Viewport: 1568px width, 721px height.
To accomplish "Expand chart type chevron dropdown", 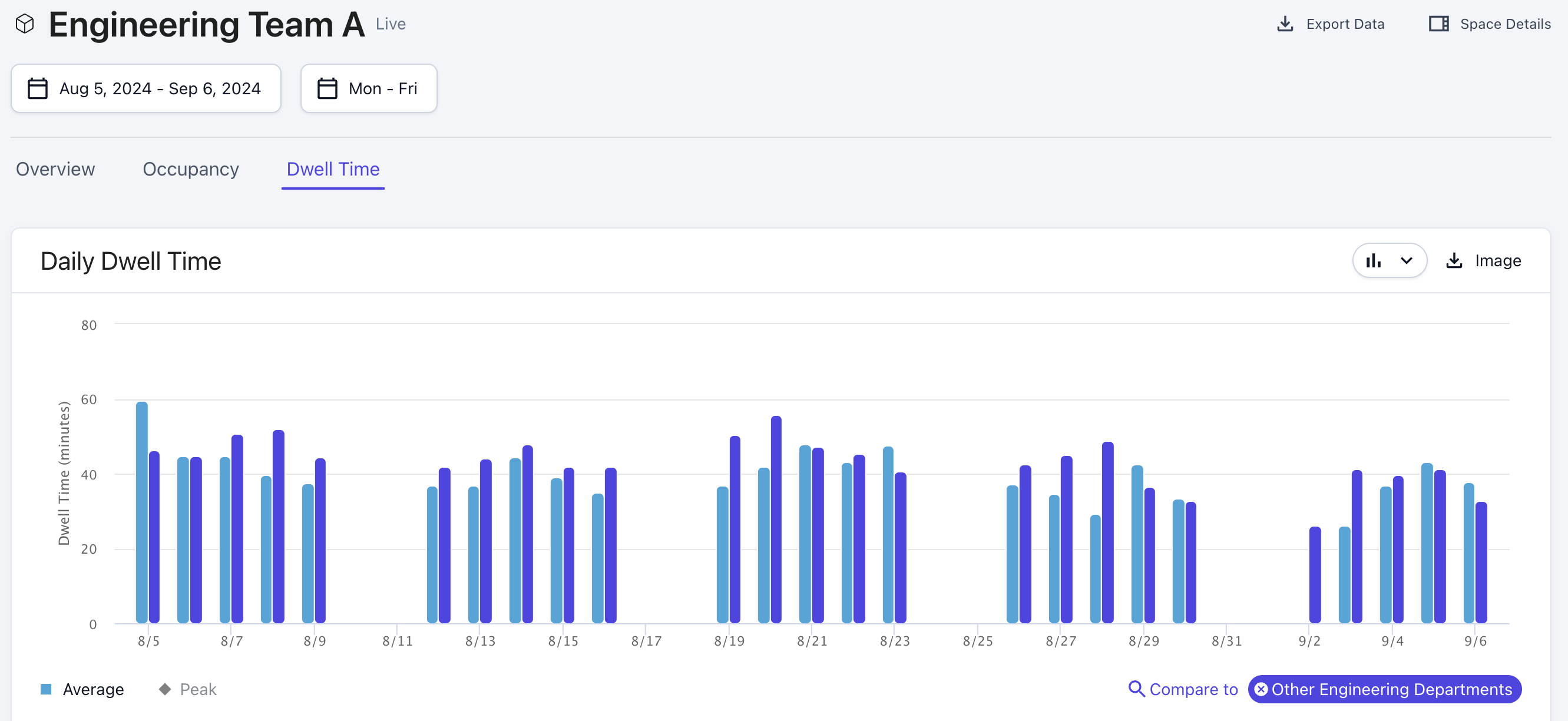I will [x=1406, y=261].
